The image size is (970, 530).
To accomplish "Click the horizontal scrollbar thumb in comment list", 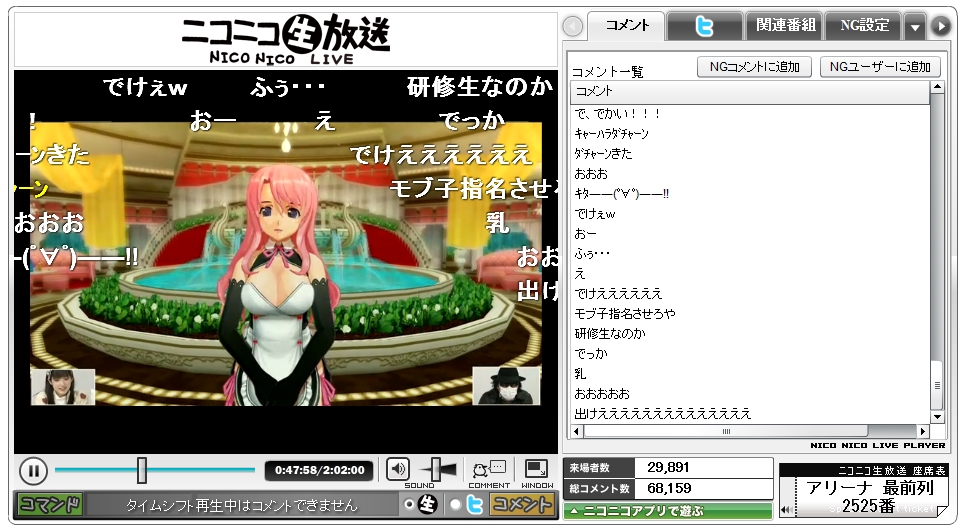I will coord(726,431).
